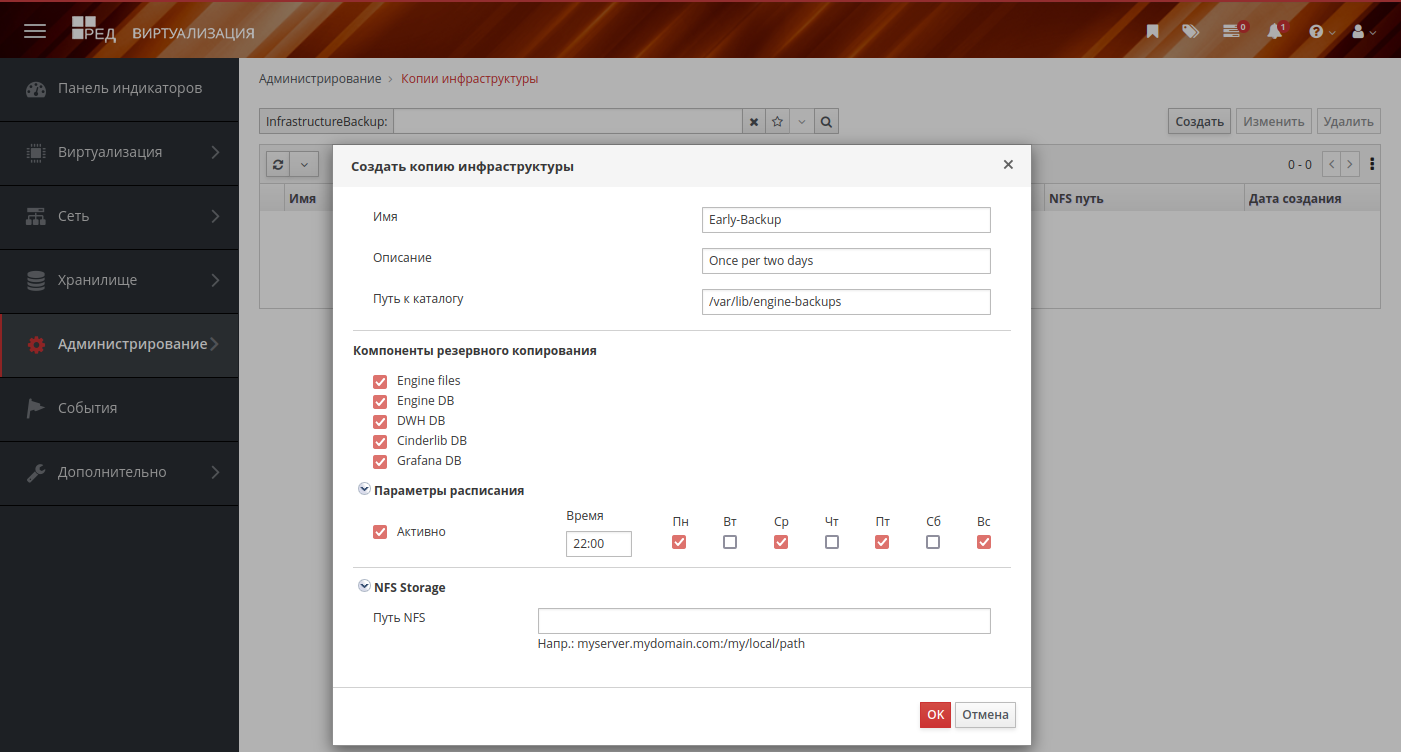The image size is (1401, 752).
Task: Uncheck the Grafana DB checkbox
Action: pos(380,461)
